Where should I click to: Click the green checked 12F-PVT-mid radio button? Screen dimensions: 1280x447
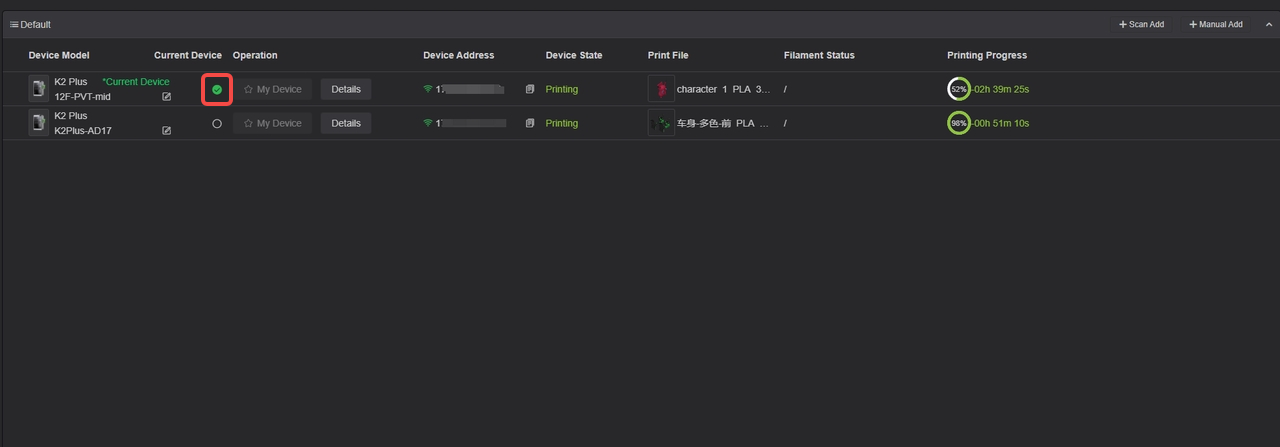click(x=217, y=89)
